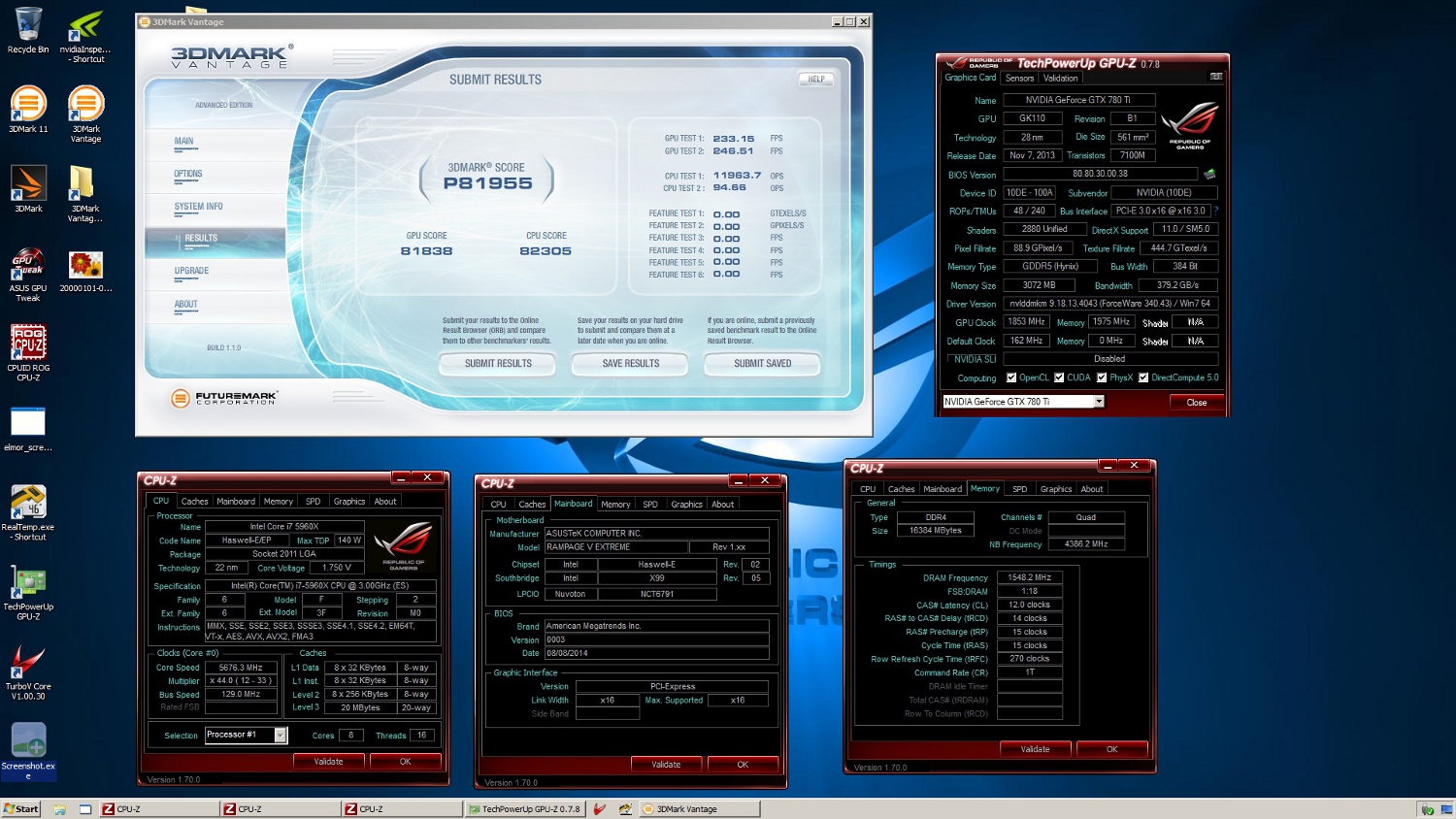Open the folder icon in taskbar quick launch
1456x819 pixels.
(x=60, y=809)
